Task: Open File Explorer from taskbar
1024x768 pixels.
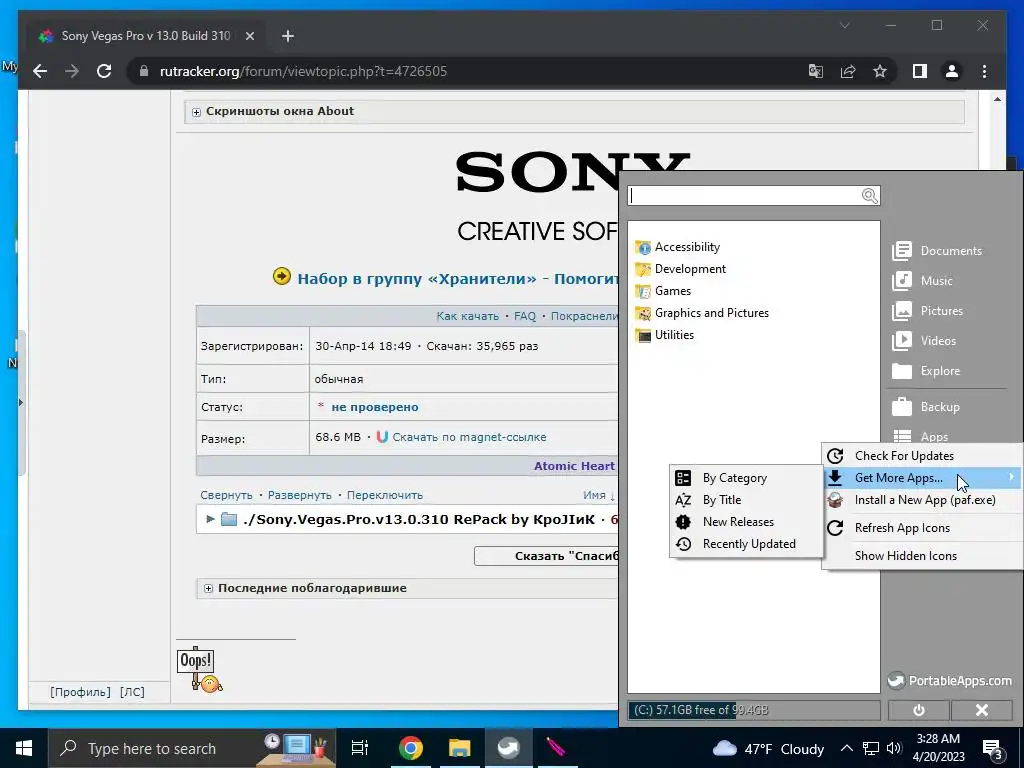Action: click(x=459, y=748)
